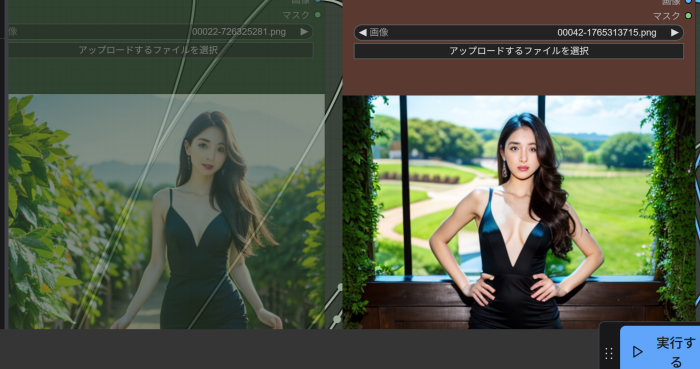Open the 00022-726325281.png image selector
Screen dimensions: 700x369
point(161,32)
